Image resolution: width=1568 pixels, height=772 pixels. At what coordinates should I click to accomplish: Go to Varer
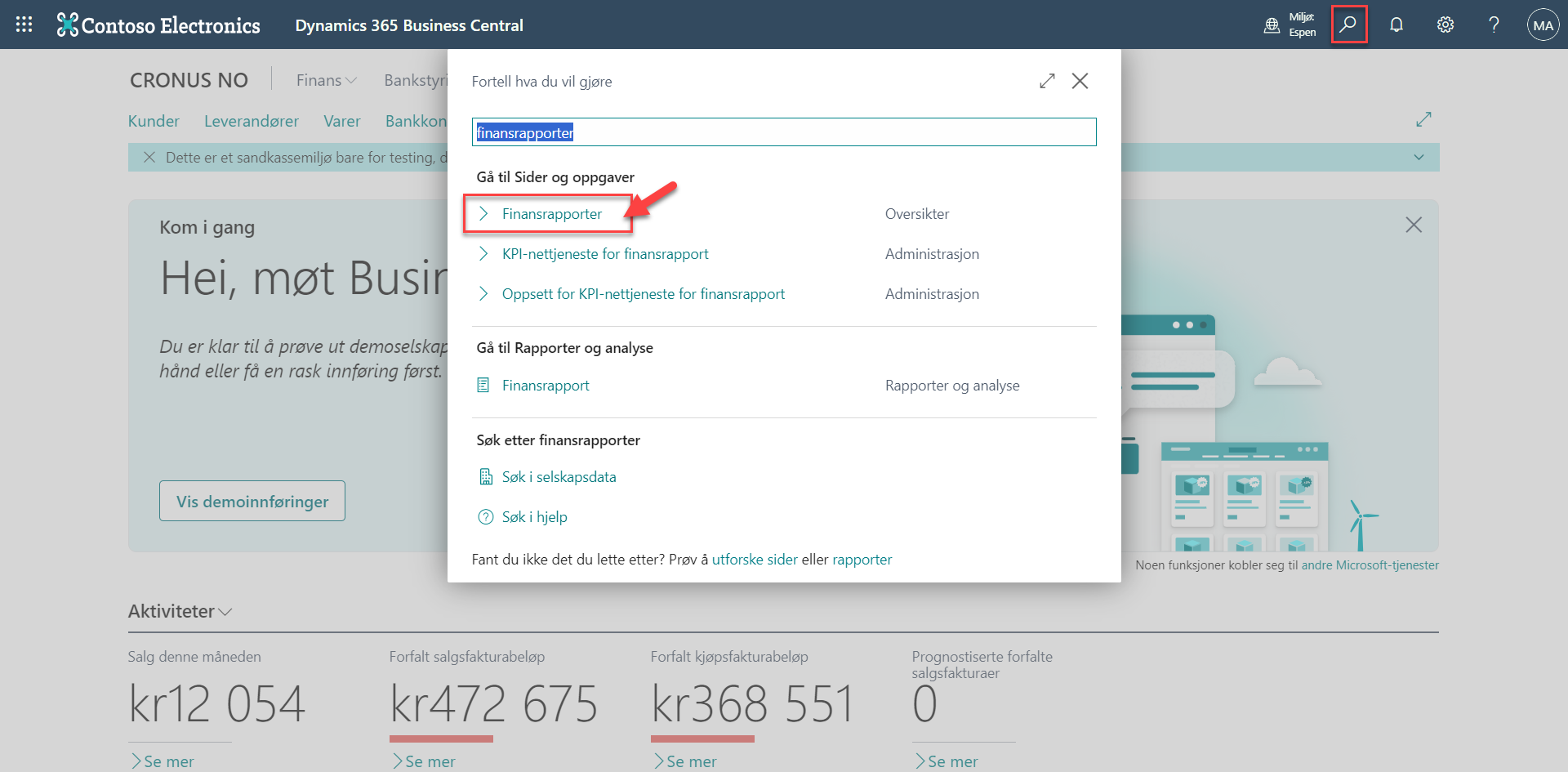(x=342, y=121)
